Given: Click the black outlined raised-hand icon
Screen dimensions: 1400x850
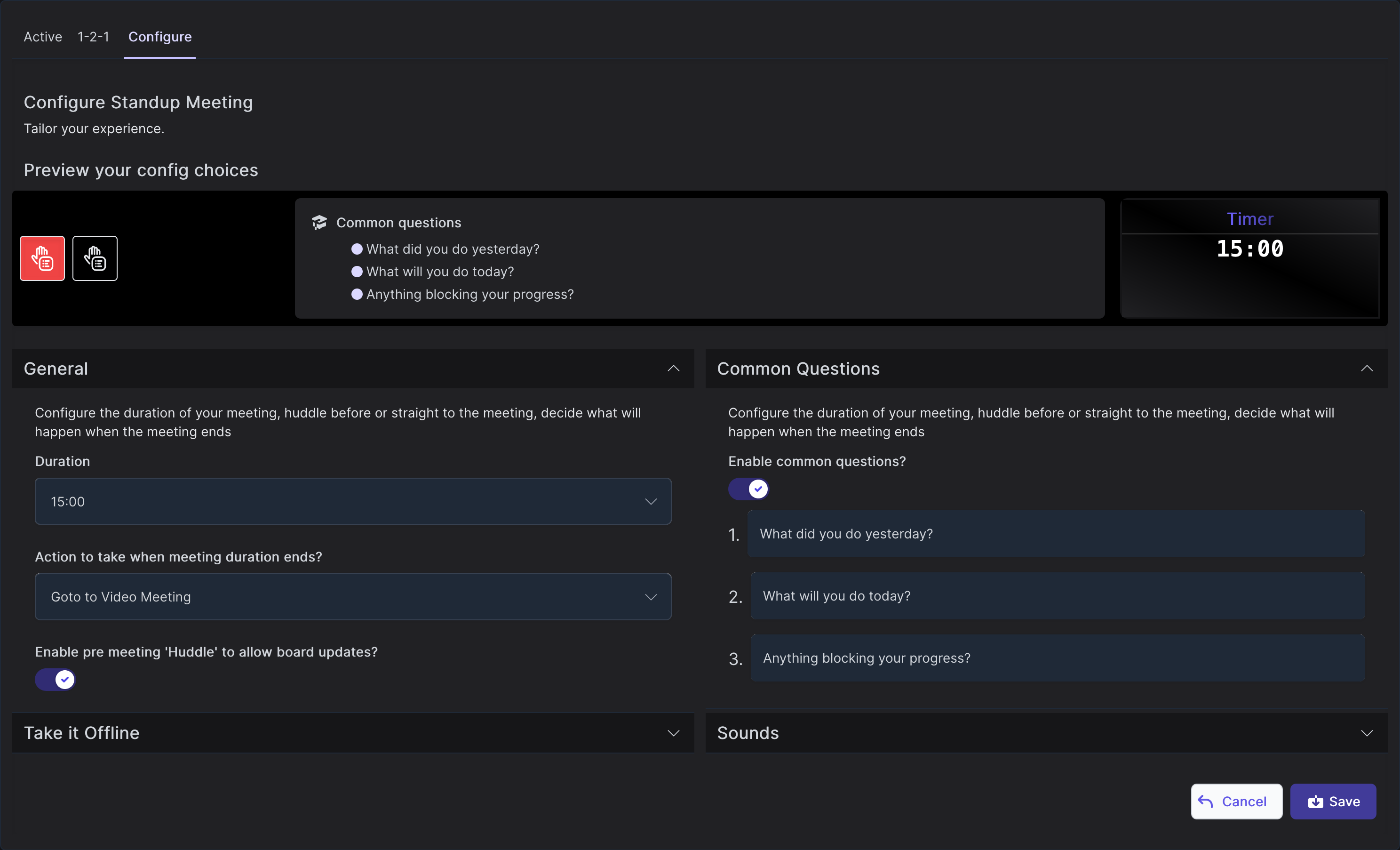Looking at the screenshot, I should pyautogui.click(x=95, y=258).
